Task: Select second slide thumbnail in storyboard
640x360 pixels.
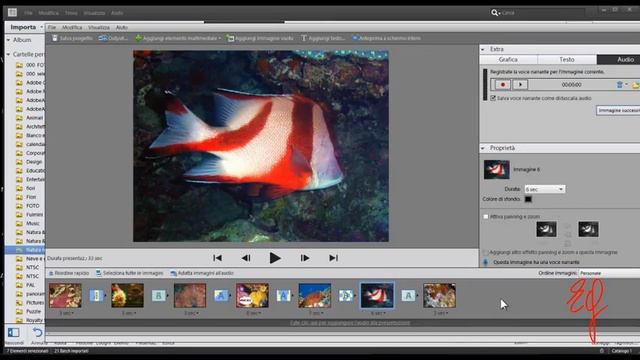Action: (x=127, y=296)
